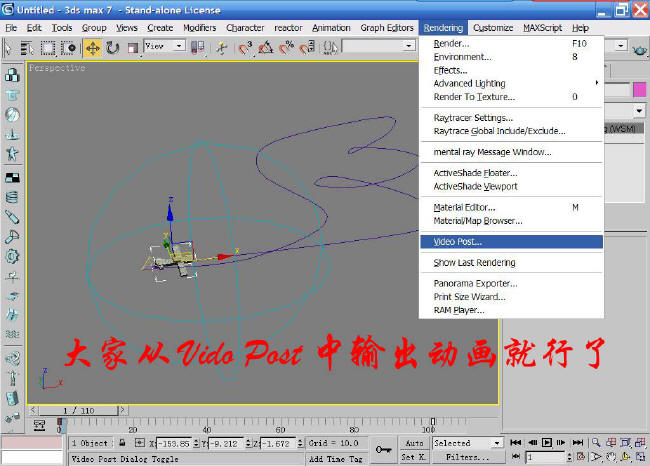
Task: Toggle the Selection Lock padlock
Action: (122, 443)
